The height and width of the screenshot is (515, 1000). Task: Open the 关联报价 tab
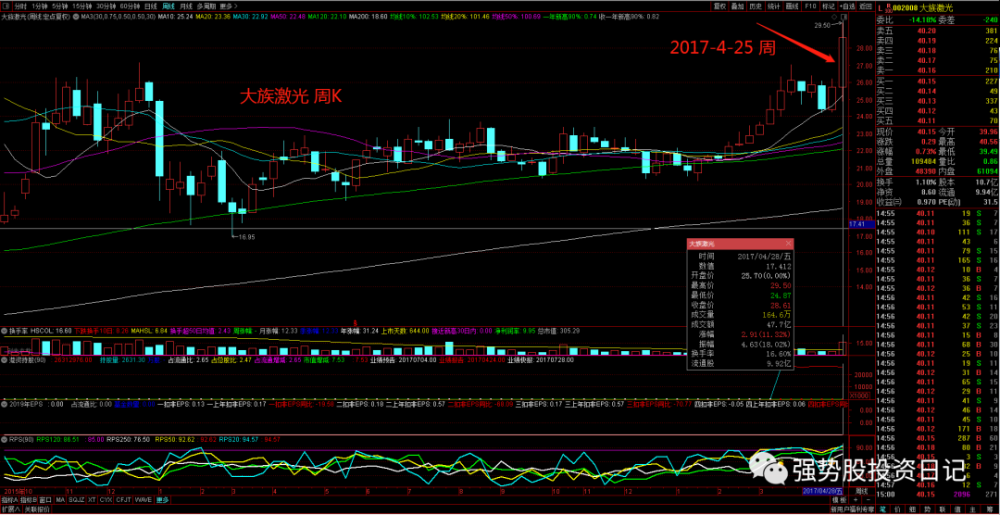pyautogui.click(x=37, y=509)
